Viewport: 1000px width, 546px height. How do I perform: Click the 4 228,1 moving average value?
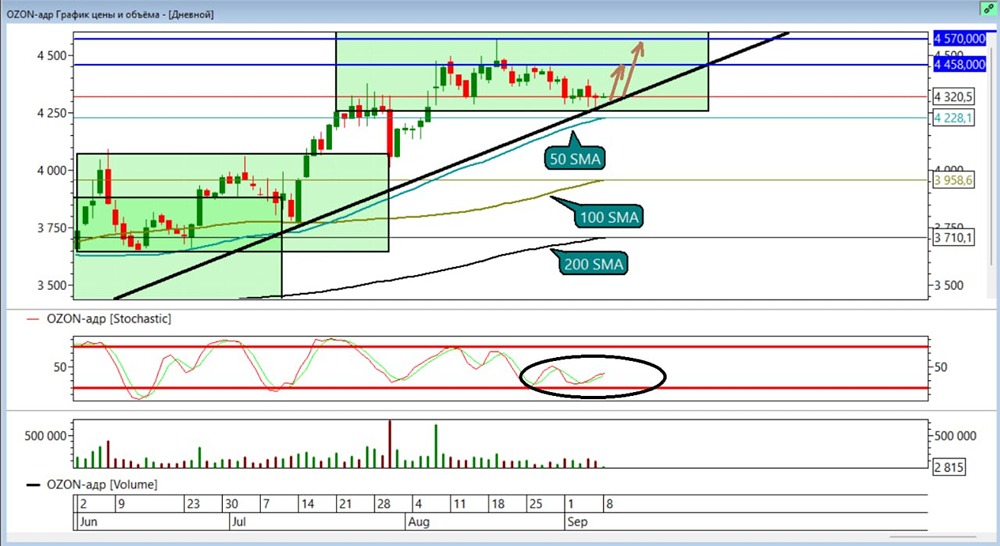tap(953, 117)
